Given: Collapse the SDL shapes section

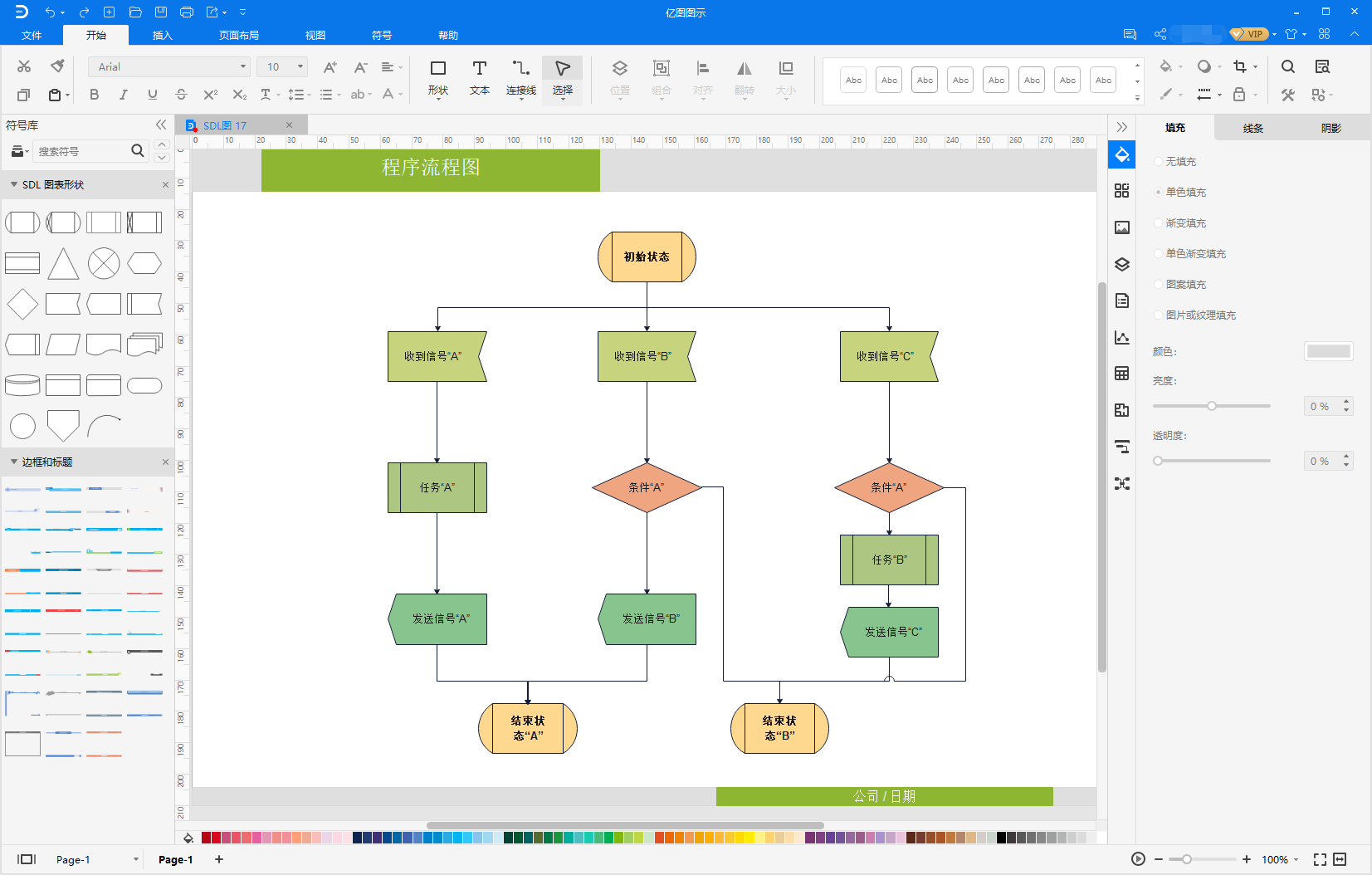Looking at the screenshot, I should tap(14, 184).
